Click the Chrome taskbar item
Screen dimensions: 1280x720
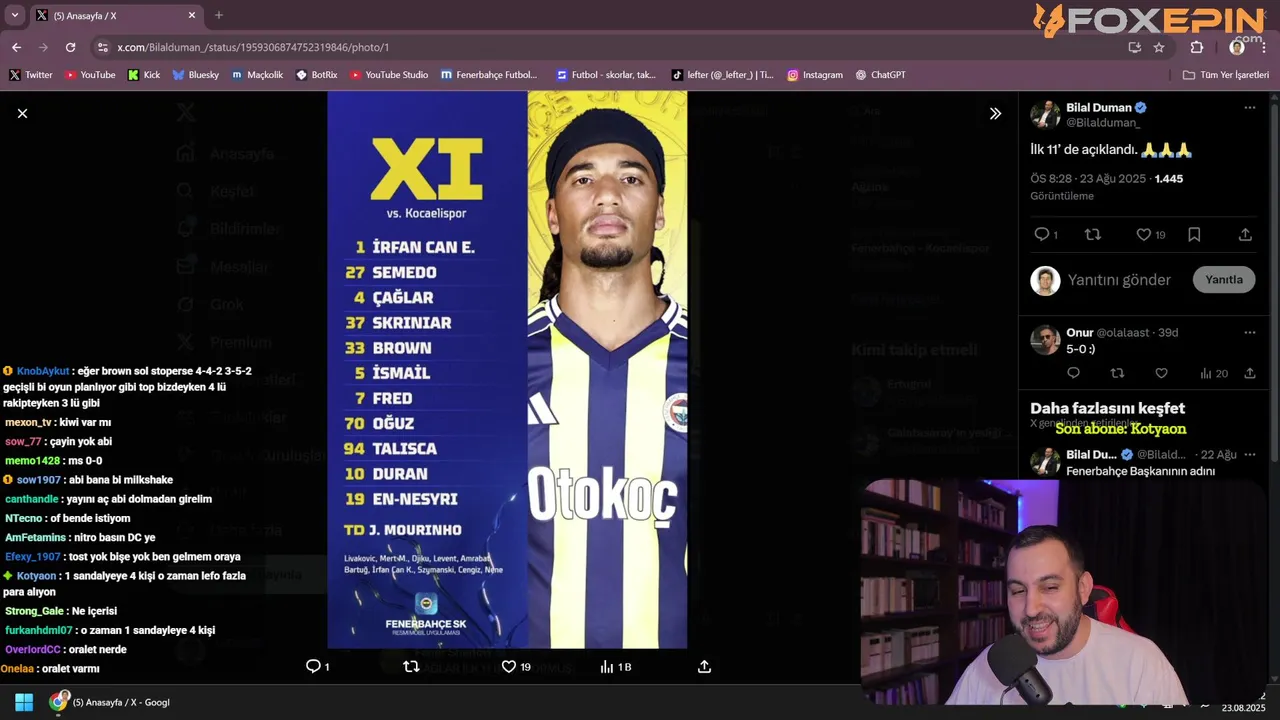[x=110, y=702]
